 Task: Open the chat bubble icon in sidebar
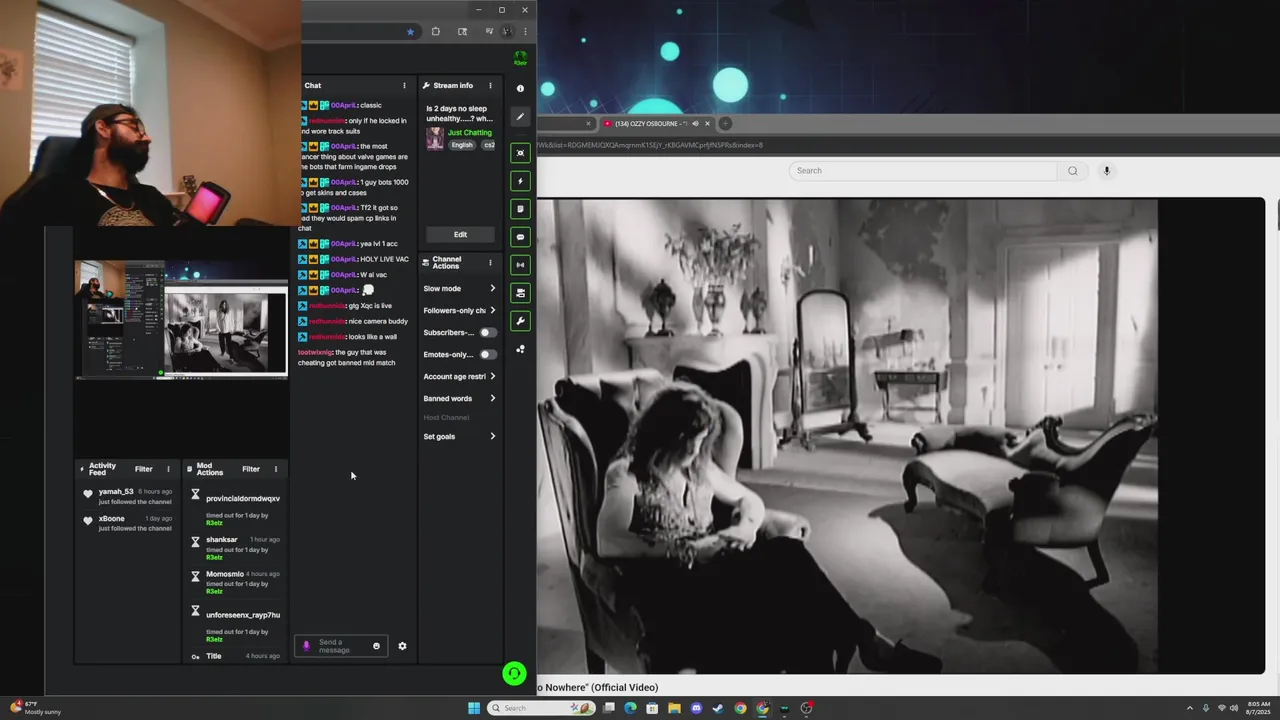[x=520, y=237]
